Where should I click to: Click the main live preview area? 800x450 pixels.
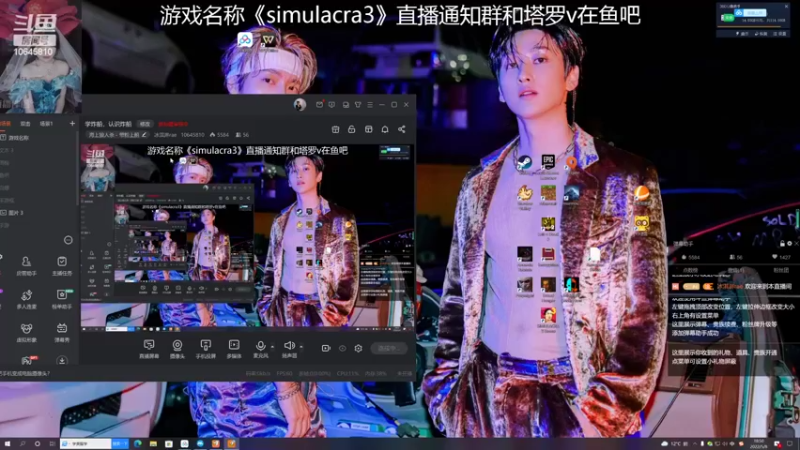pyautogui.click(x=247, y=236)
